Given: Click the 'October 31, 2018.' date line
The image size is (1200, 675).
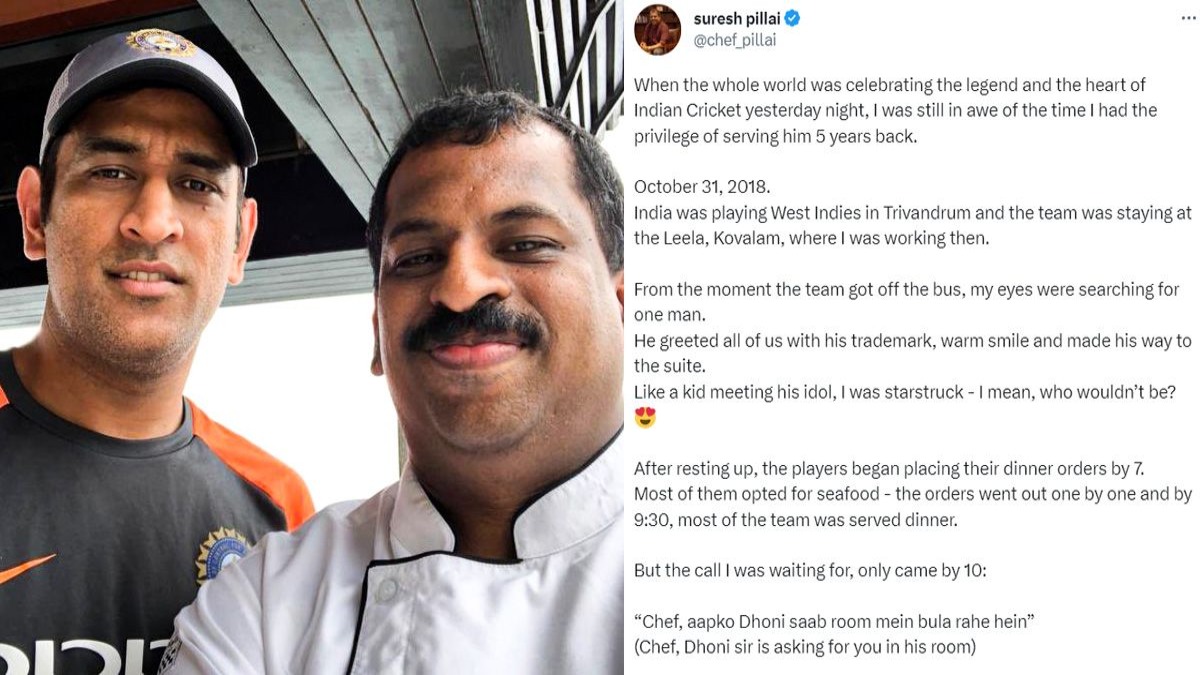Looking at the screenshot, I should tap(701, 187).
